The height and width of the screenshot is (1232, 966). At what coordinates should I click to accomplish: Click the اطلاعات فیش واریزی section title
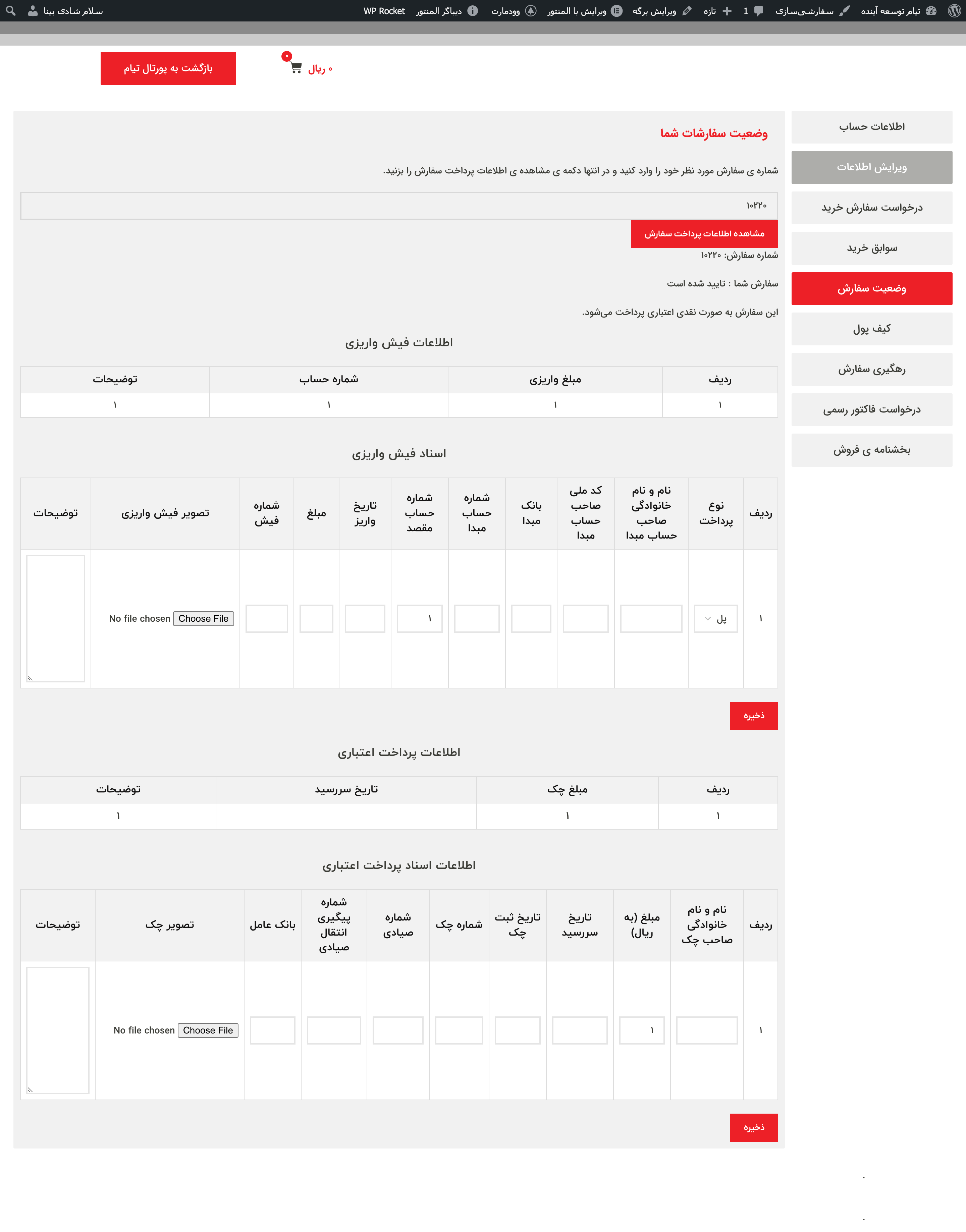[x=399, y=343]
